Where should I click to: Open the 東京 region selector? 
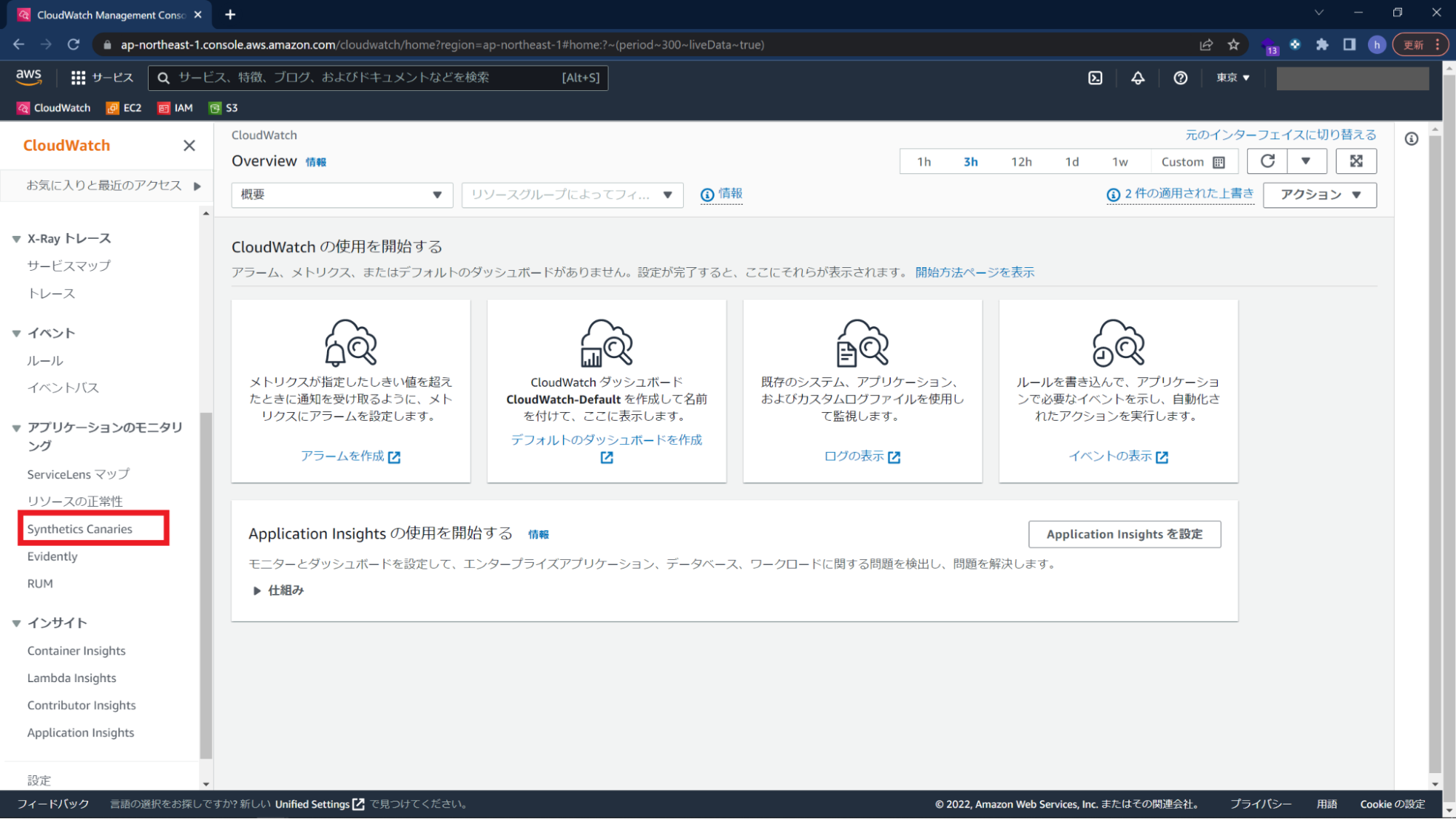coord(1232,78)
